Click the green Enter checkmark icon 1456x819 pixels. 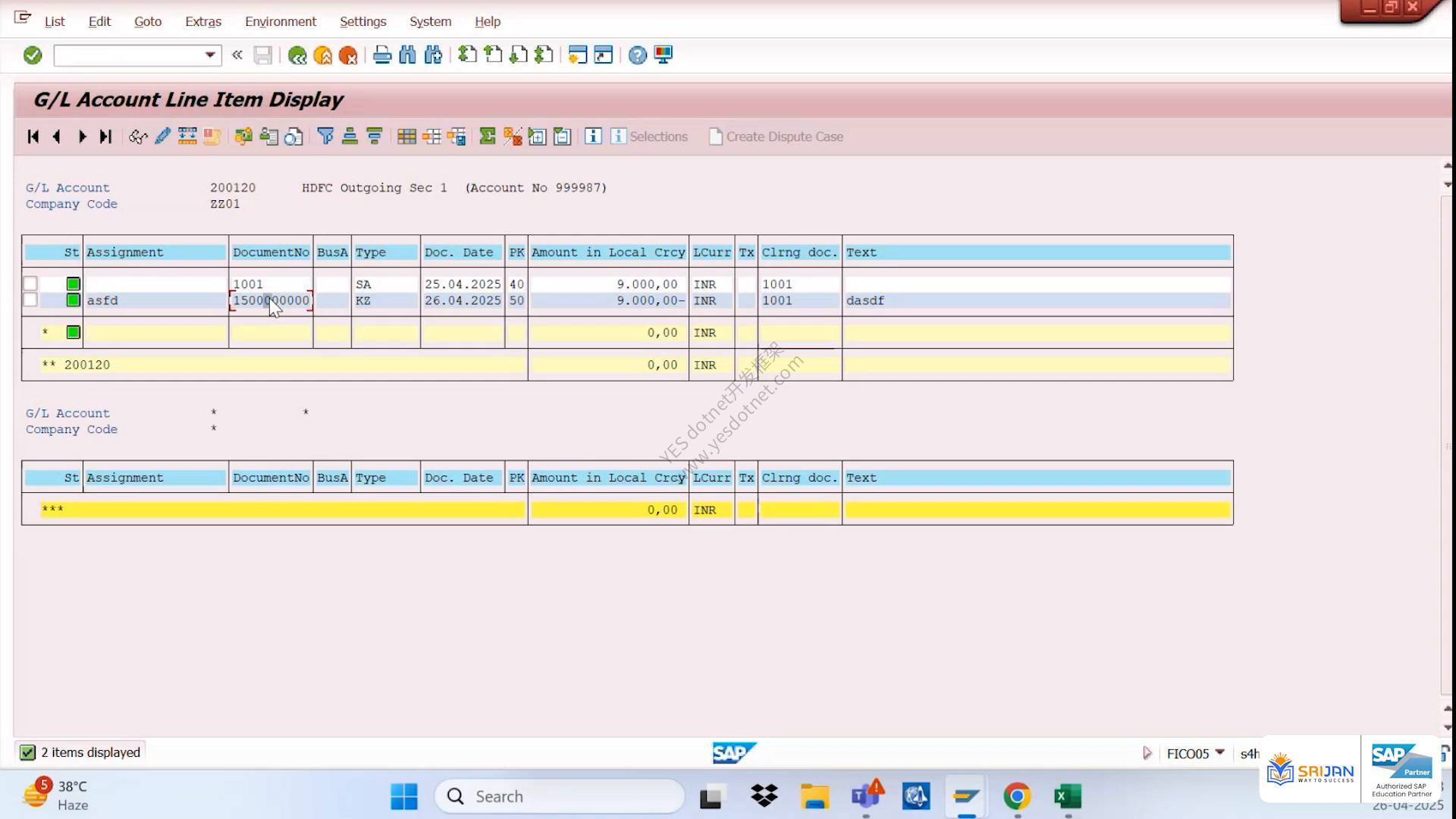(33, 55)
